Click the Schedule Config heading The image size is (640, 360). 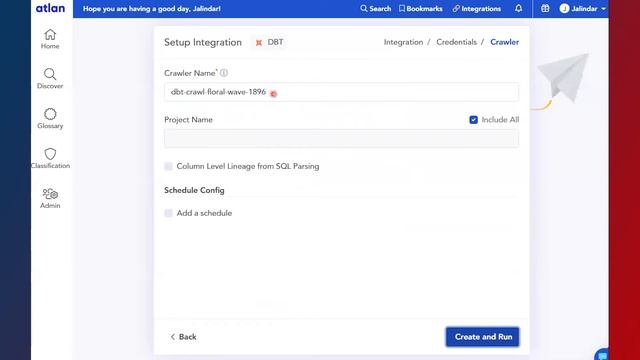194,190
